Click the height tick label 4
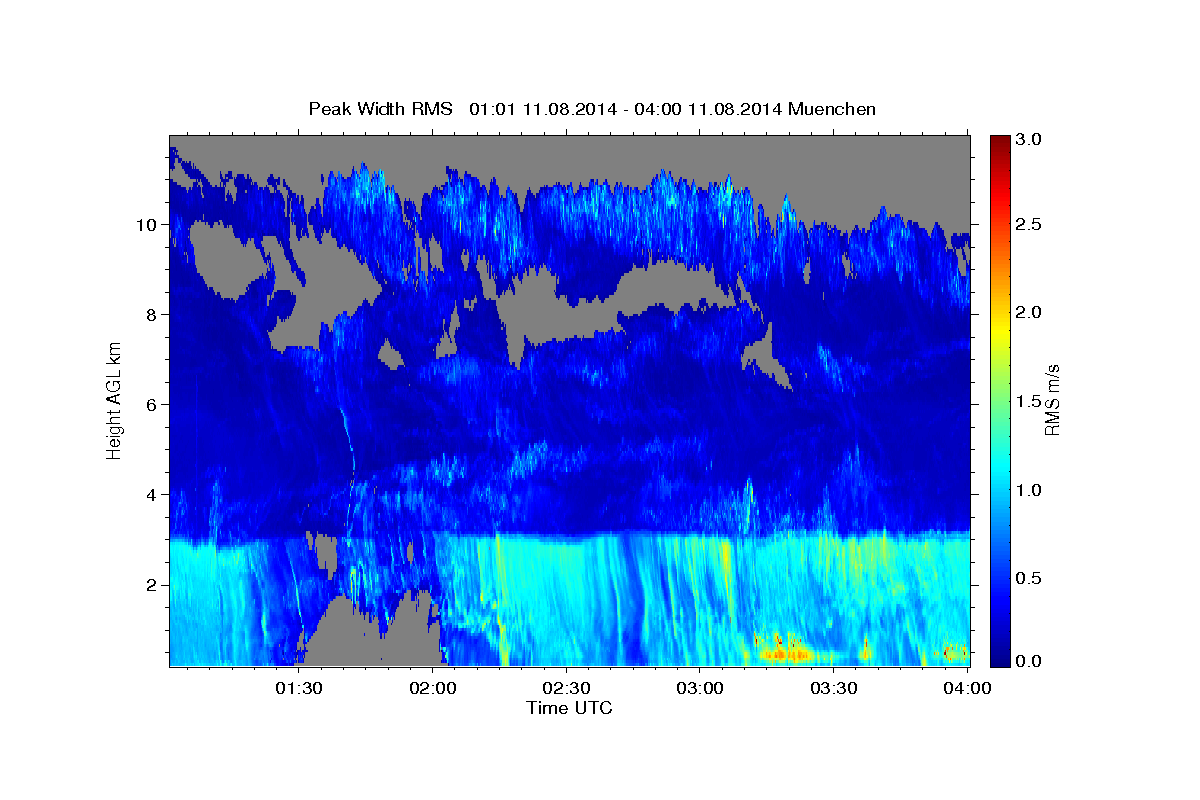 click(153, 494)
